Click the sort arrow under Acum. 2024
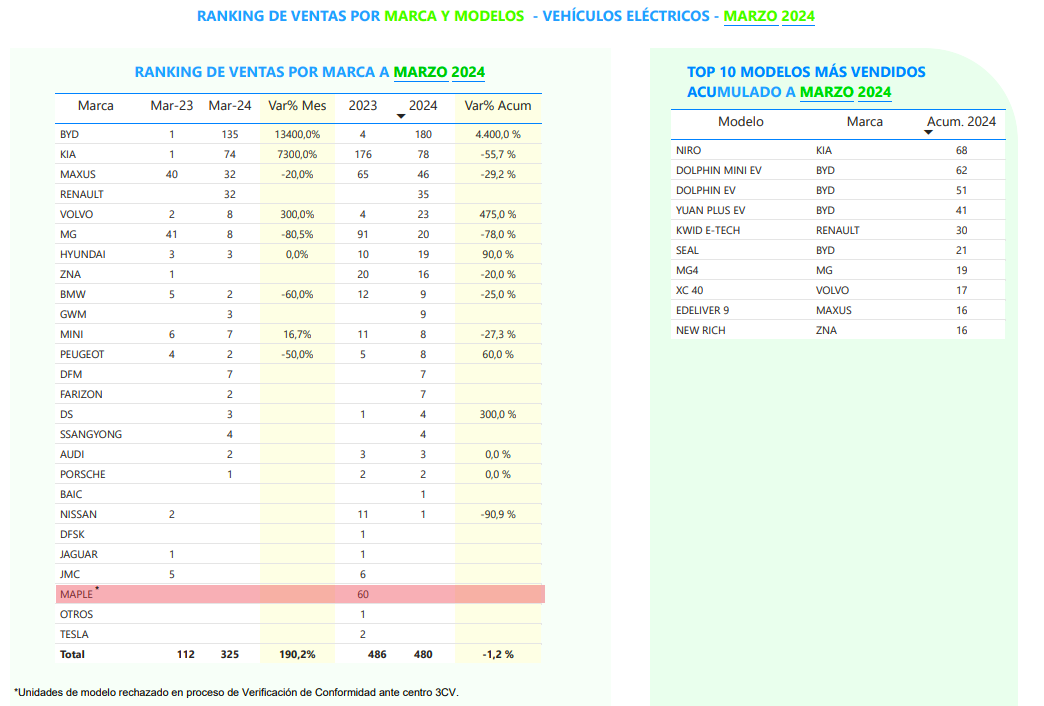 (x=928, y=133)
